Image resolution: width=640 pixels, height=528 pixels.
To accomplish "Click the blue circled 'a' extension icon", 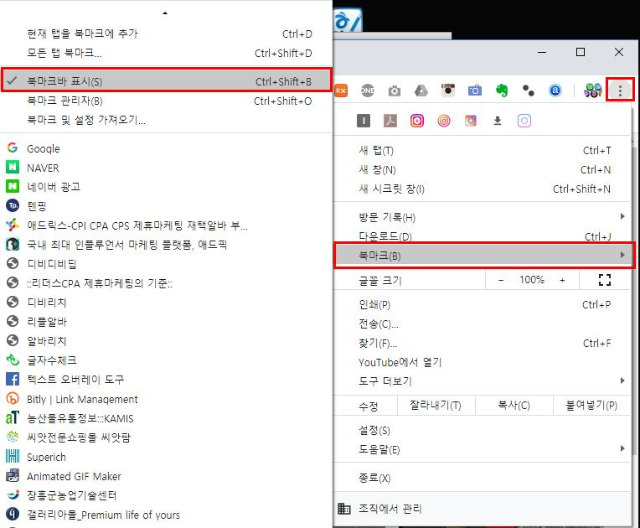I will click(555, 90).
